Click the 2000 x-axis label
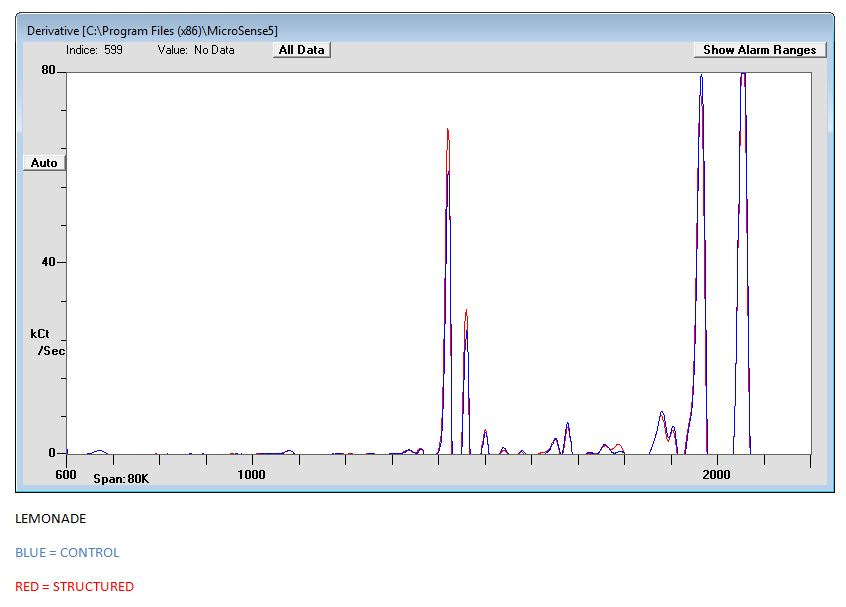The width and height of the screenshot is (846, 607). 717,475
